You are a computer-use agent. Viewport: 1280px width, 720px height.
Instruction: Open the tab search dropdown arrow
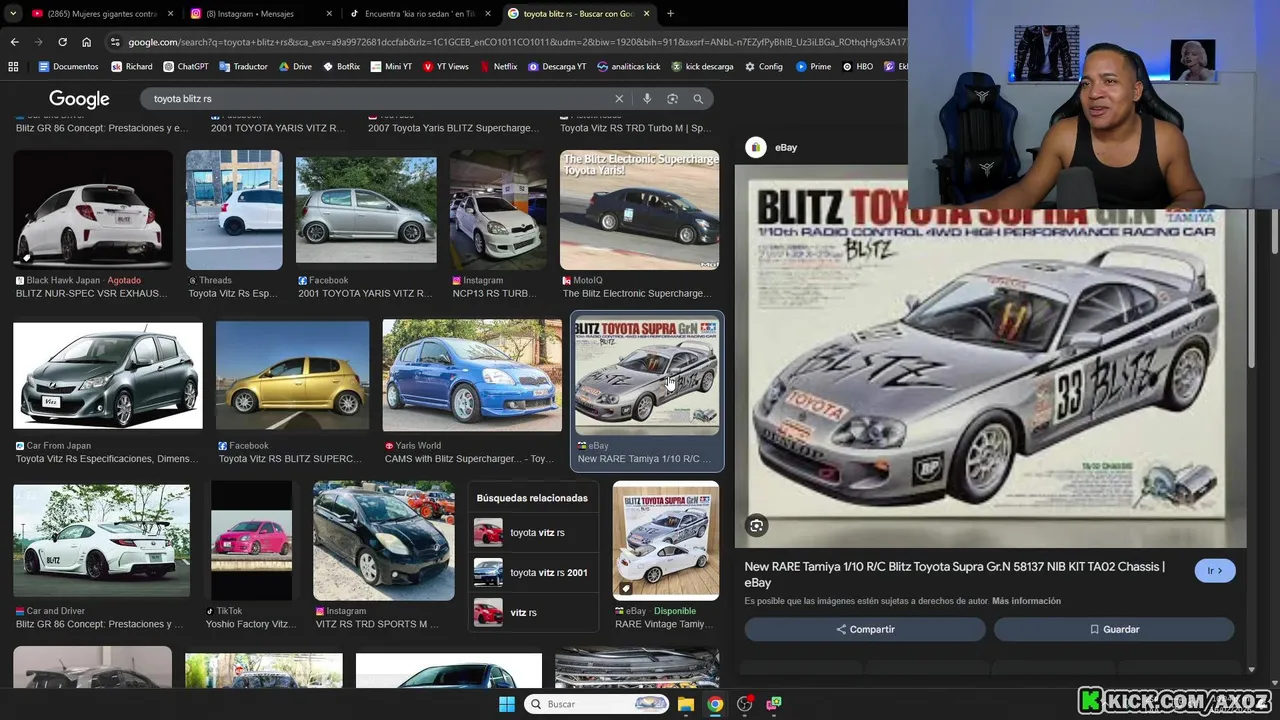(x=12, y=14)
